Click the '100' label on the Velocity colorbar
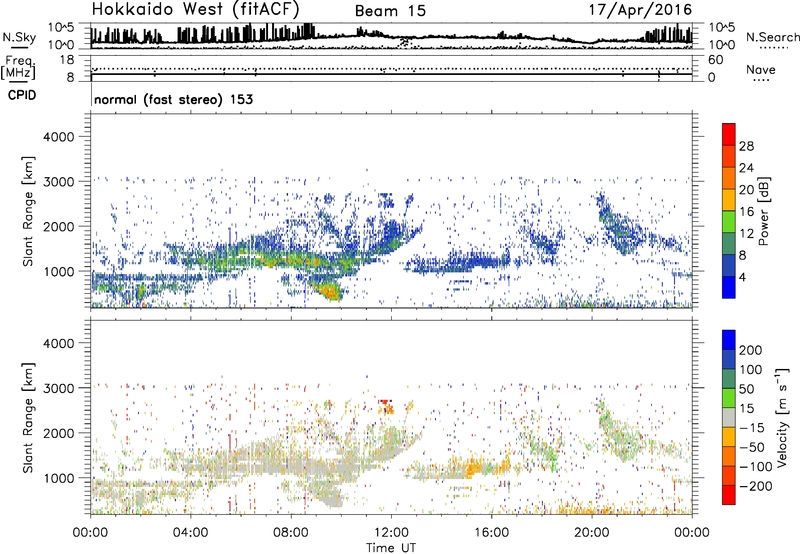Viewport: 800px width, 554px height. coord(751,369)
